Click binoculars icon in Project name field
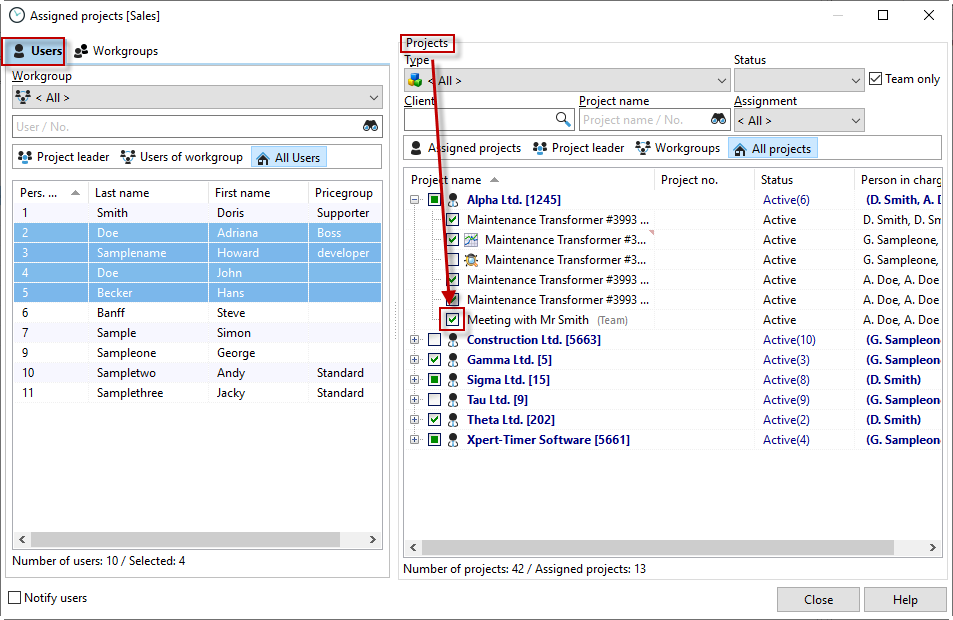 pyautogui.click(x=718, y=119)
